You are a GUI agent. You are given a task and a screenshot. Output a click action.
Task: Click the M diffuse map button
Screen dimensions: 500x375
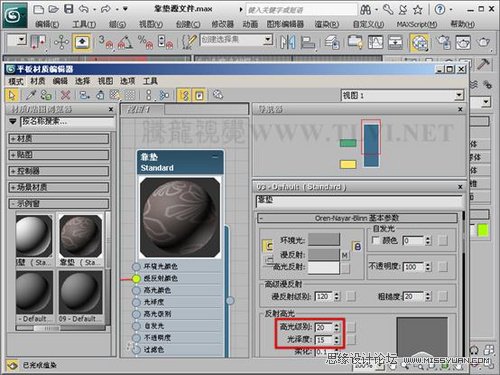345,255
